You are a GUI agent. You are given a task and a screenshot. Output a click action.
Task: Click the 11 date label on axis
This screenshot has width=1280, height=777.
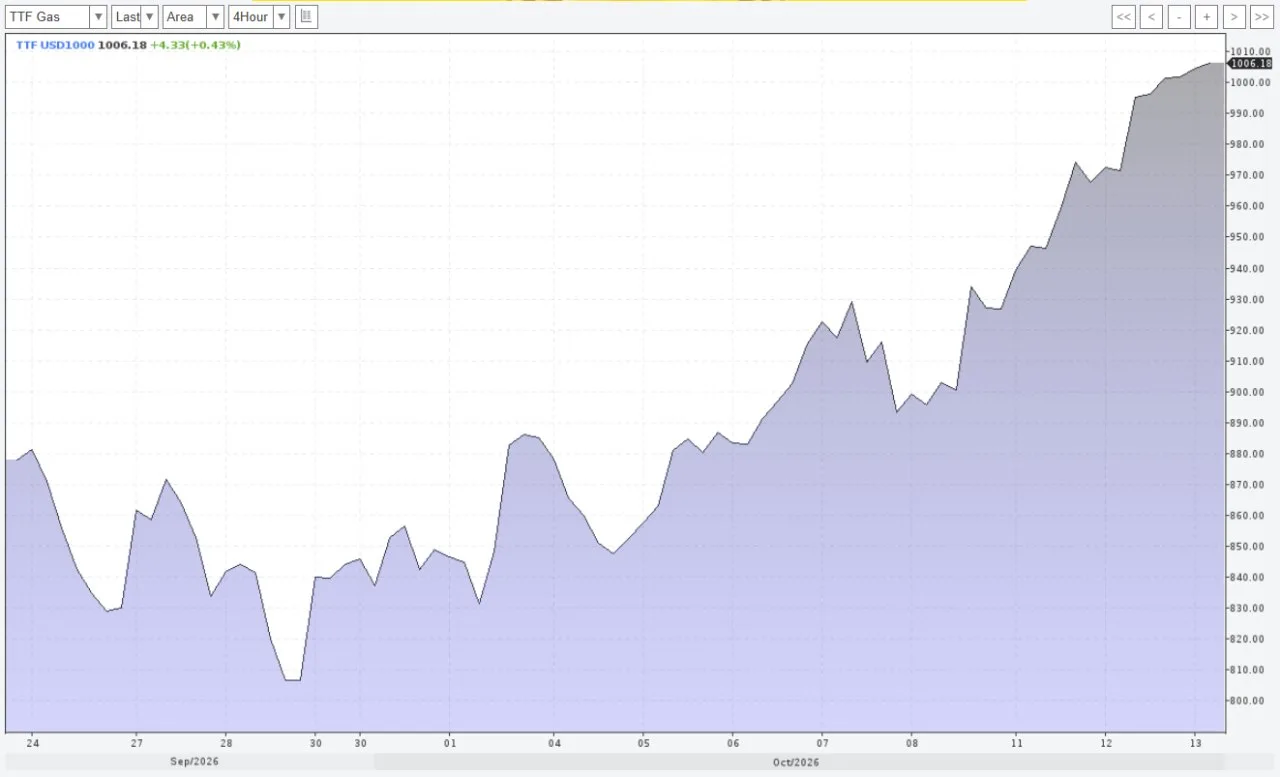click(1016, 743)
